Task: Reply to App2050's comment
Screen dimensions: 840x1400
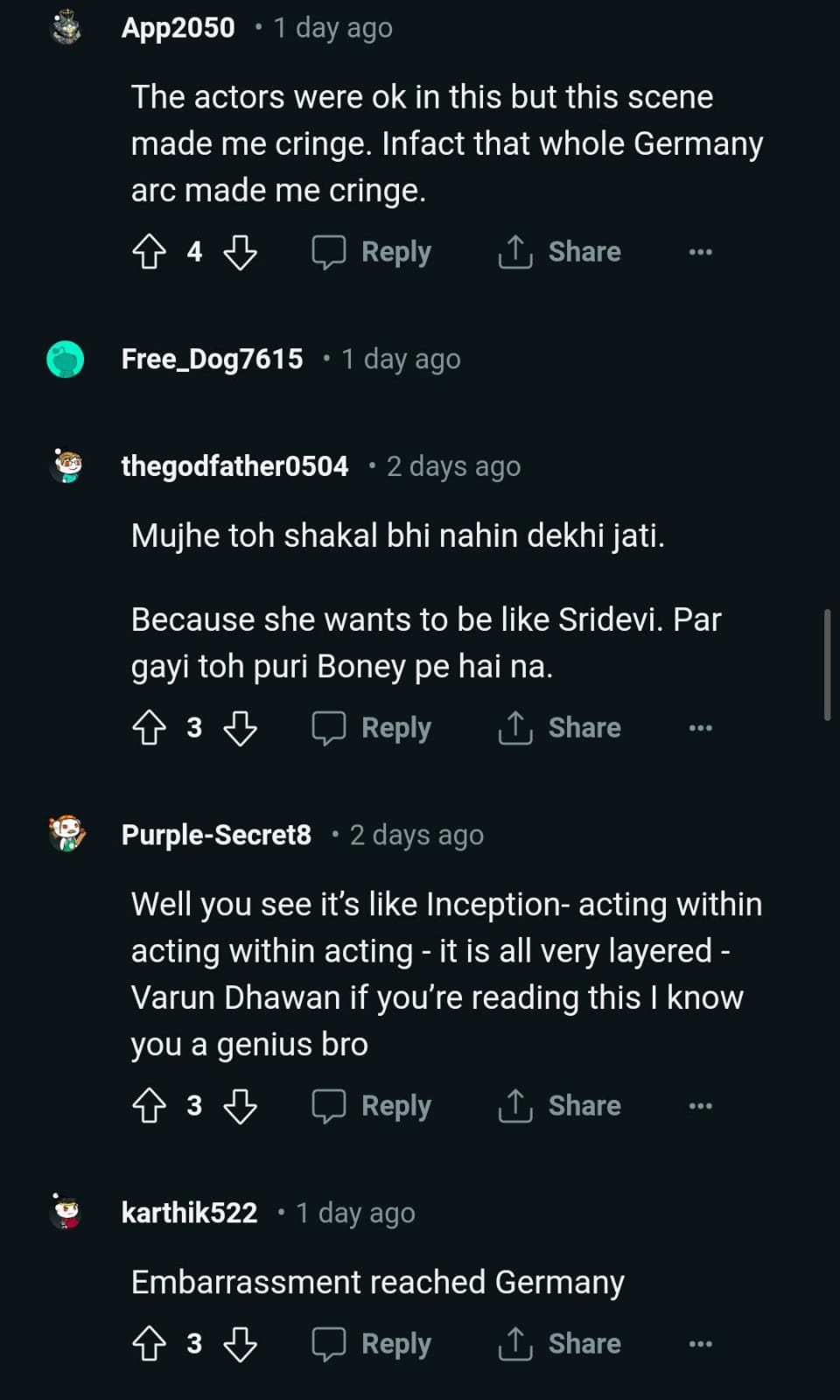Action: click(372, 253)
